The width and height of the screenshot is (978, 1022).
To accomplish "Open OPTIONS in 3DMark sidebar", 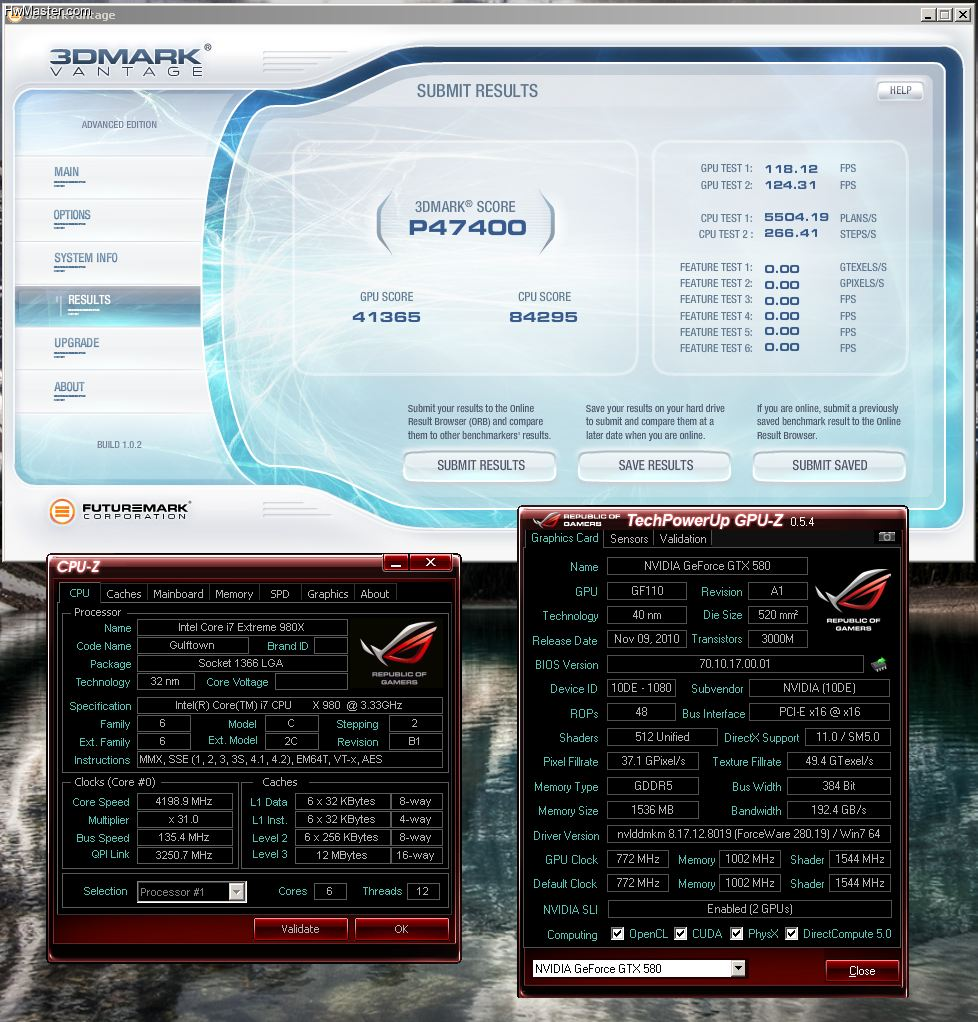I will pos(72,215).
